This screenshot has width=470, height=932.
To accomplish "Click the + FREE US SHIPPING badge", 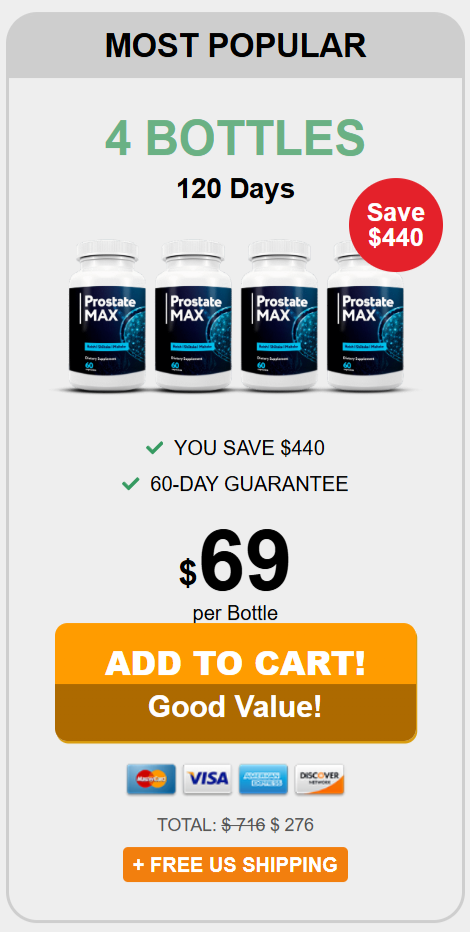I will [x=235, y=864].
